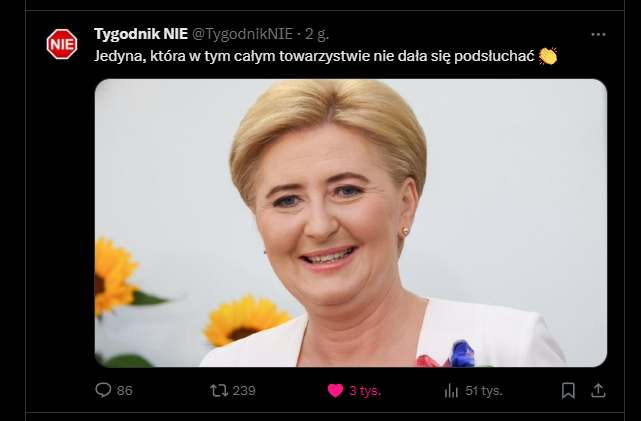The image size is (641, 421).
Task: Open the Tygodnik NIE display name link
Action: pos(141,34)
